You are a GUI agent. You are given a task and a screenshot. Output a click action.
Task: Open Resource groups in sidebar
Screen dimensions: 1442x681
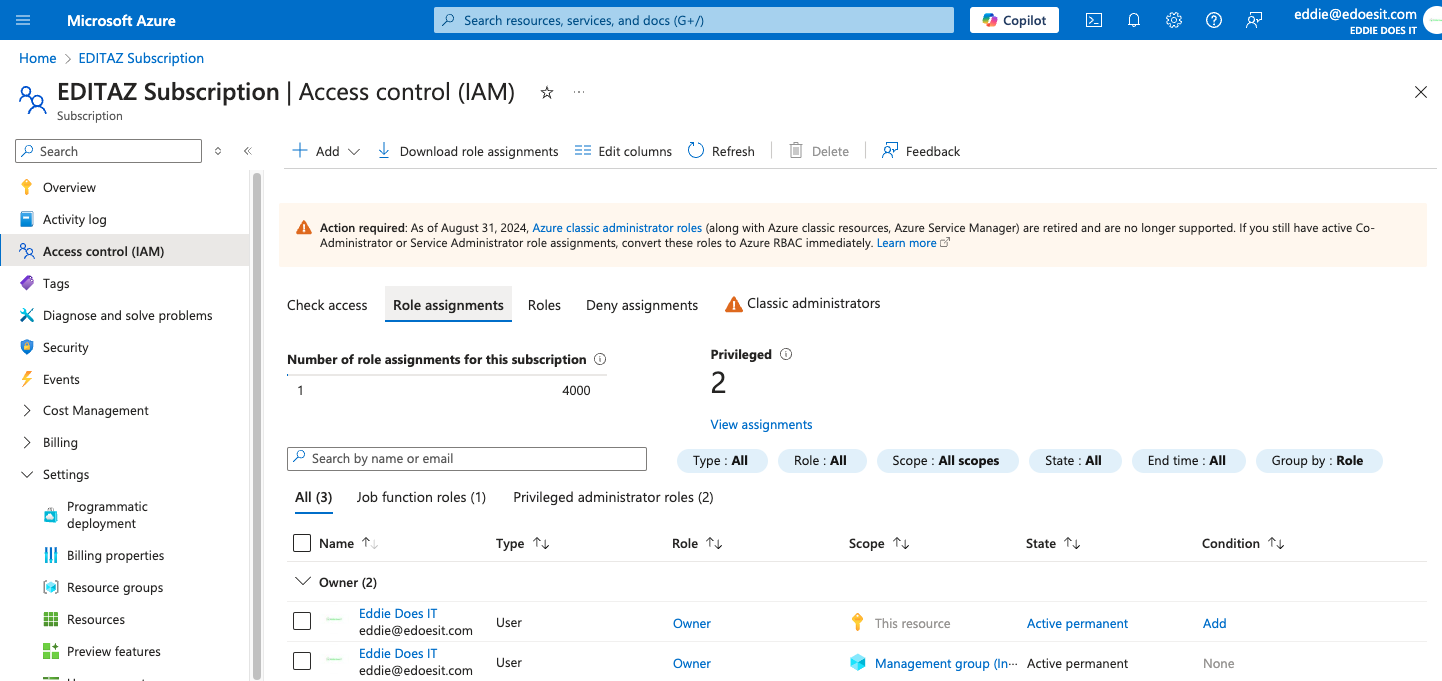(114, 587)
